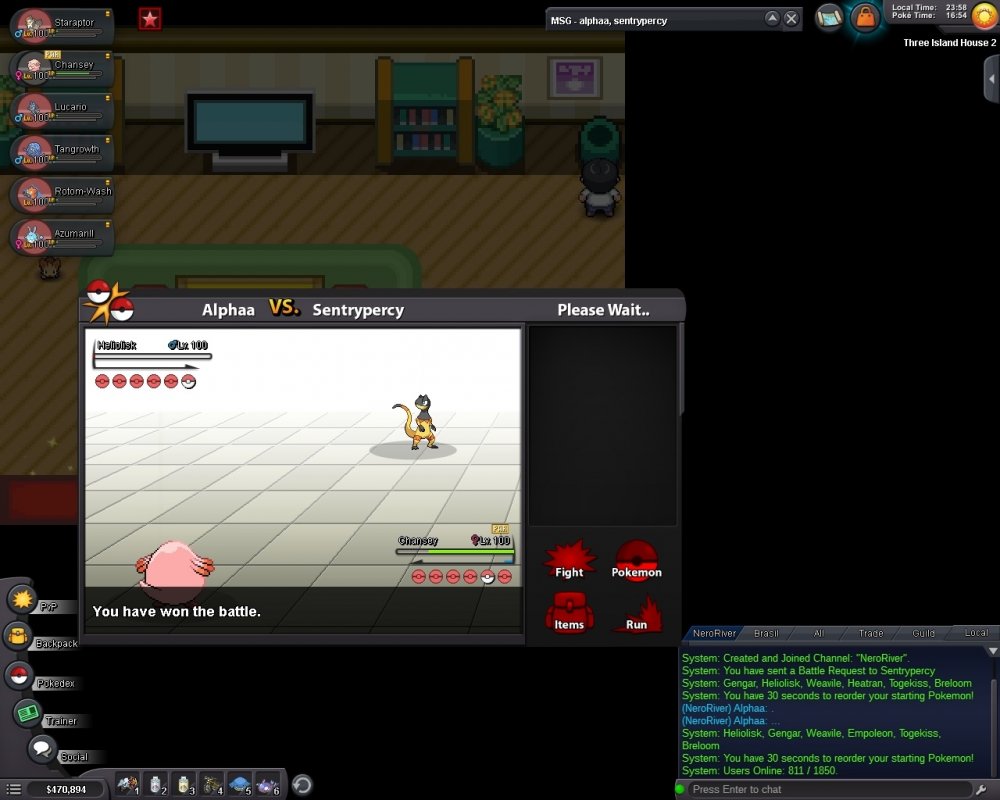Collapse the MSG window with the up arrow

coord(772,19)
